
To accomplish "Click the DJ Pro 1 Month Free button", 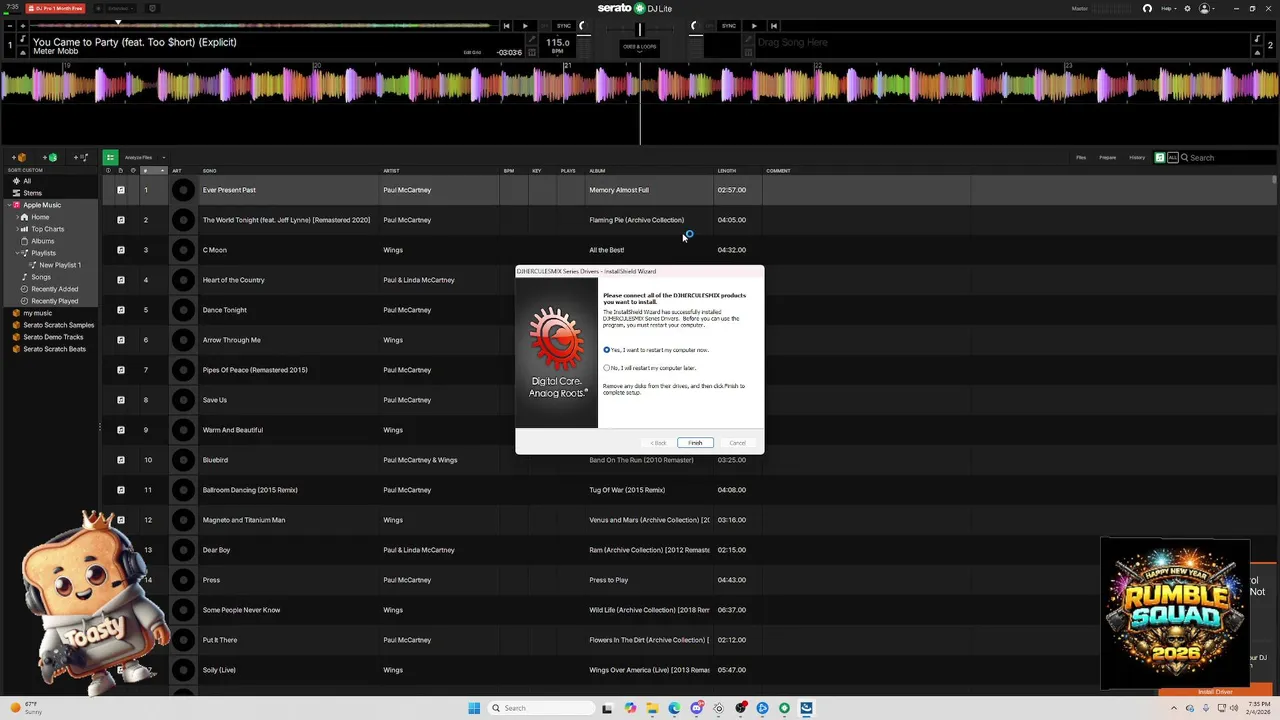I will pos(55,8).
